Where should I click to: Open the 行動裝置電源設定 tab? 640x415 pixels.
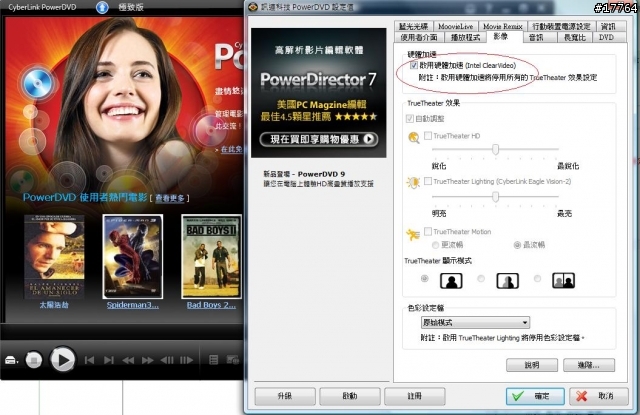pyautogui.click(x=561, y=27)
